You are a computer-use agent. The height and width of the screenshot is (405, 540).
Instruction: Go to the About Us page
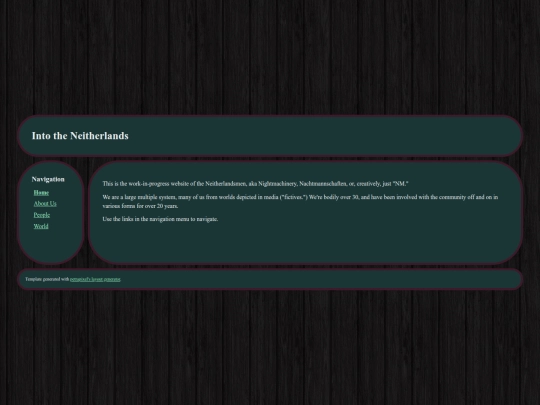[45, 204]
